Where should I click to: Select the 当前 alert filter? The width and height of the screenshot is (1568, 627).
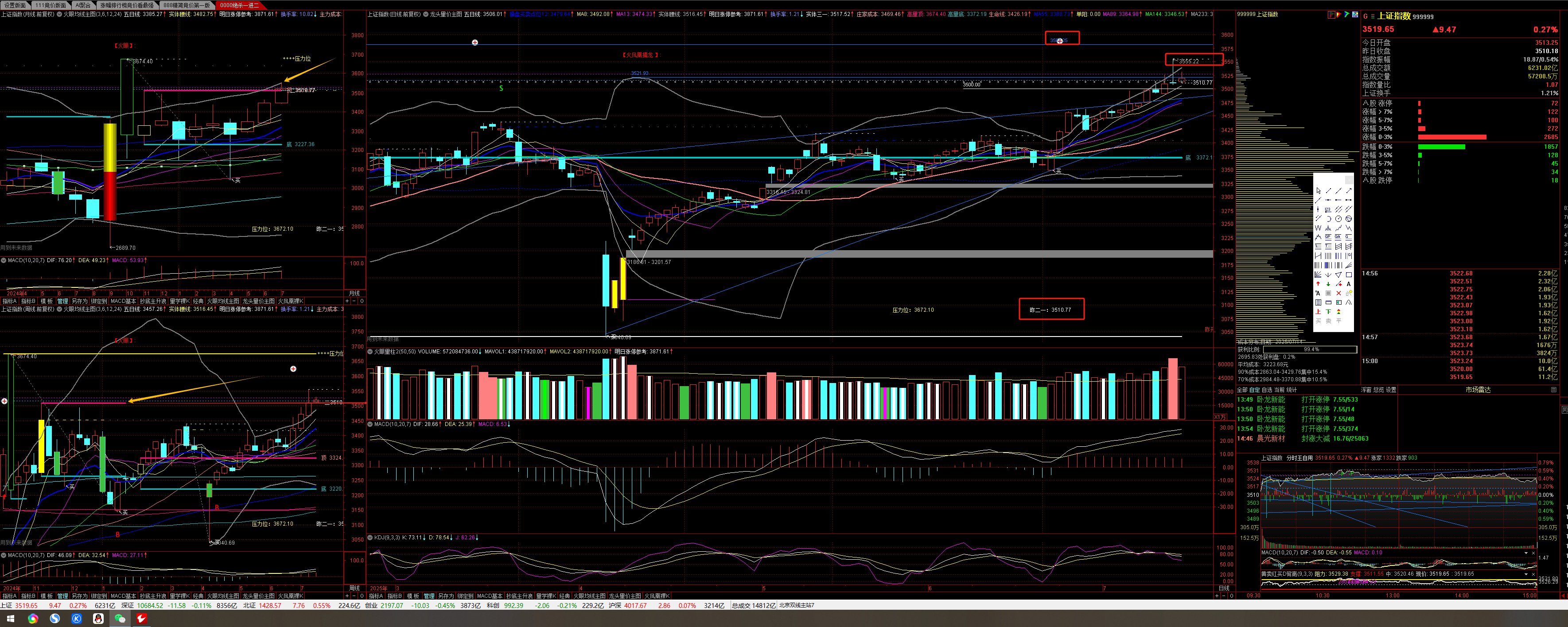[1280, 390]
